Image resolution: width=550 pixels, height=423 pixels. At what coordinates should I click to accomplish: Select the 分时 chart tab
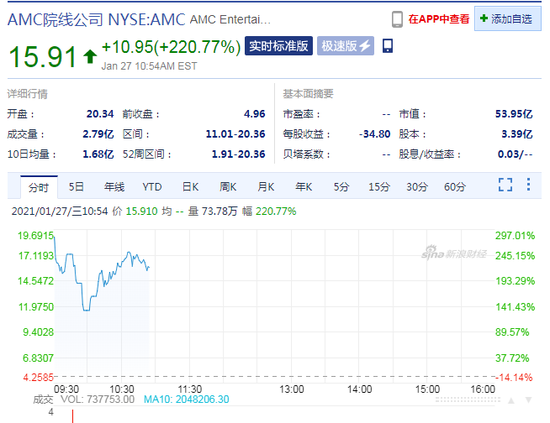pyautogui.click(x=39, y=187)
